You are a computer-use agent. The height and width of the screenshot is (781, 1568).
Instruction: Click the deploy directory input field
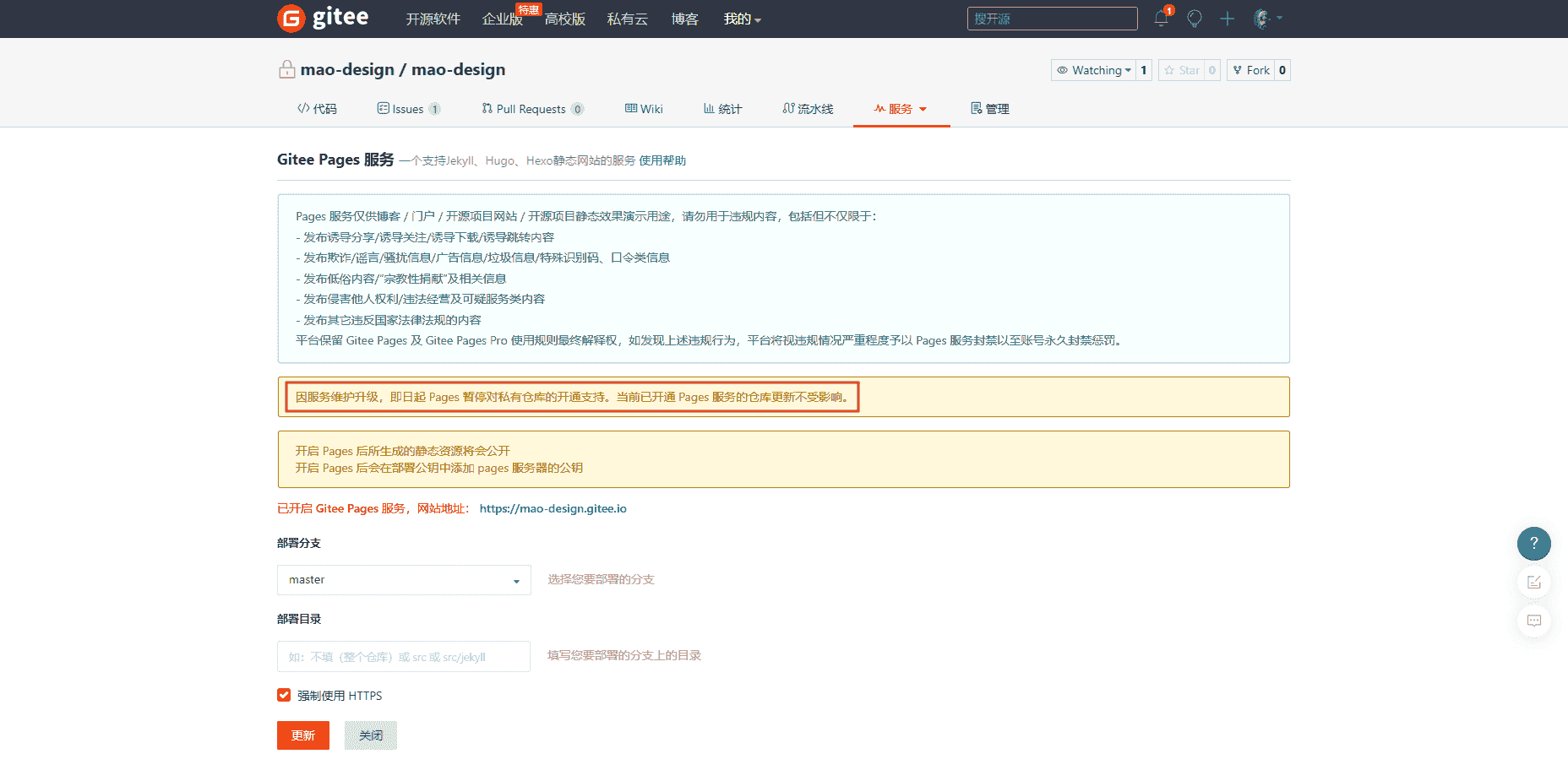point(404,657)
